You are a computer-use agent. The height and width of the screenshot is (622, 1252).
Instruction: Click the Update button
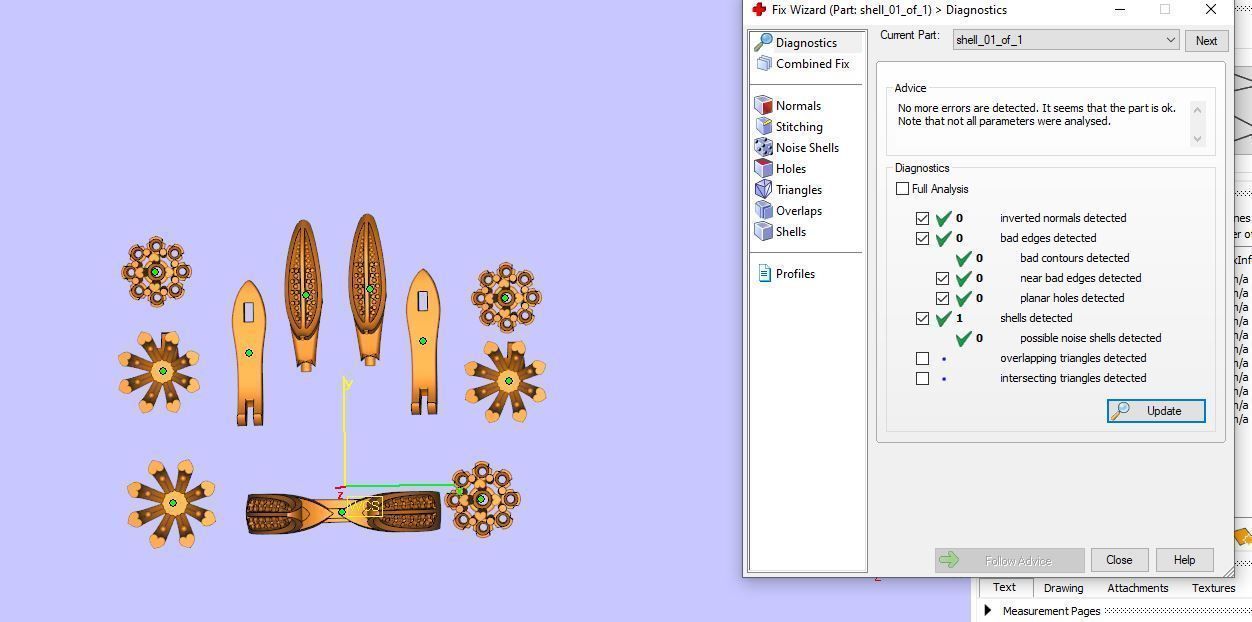tap(1156, 411)
